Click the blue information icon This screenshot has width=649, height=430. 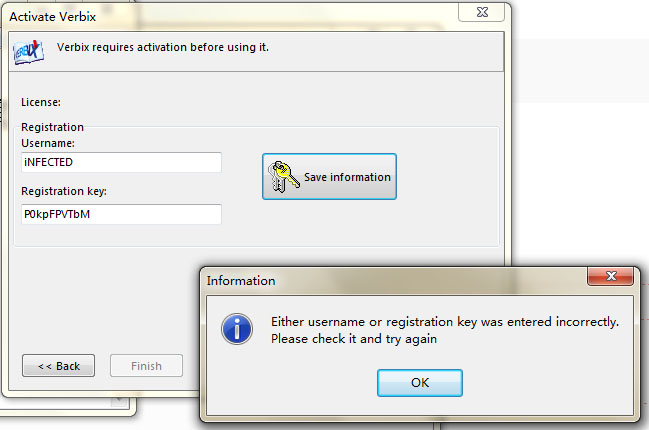click(235, 329)
